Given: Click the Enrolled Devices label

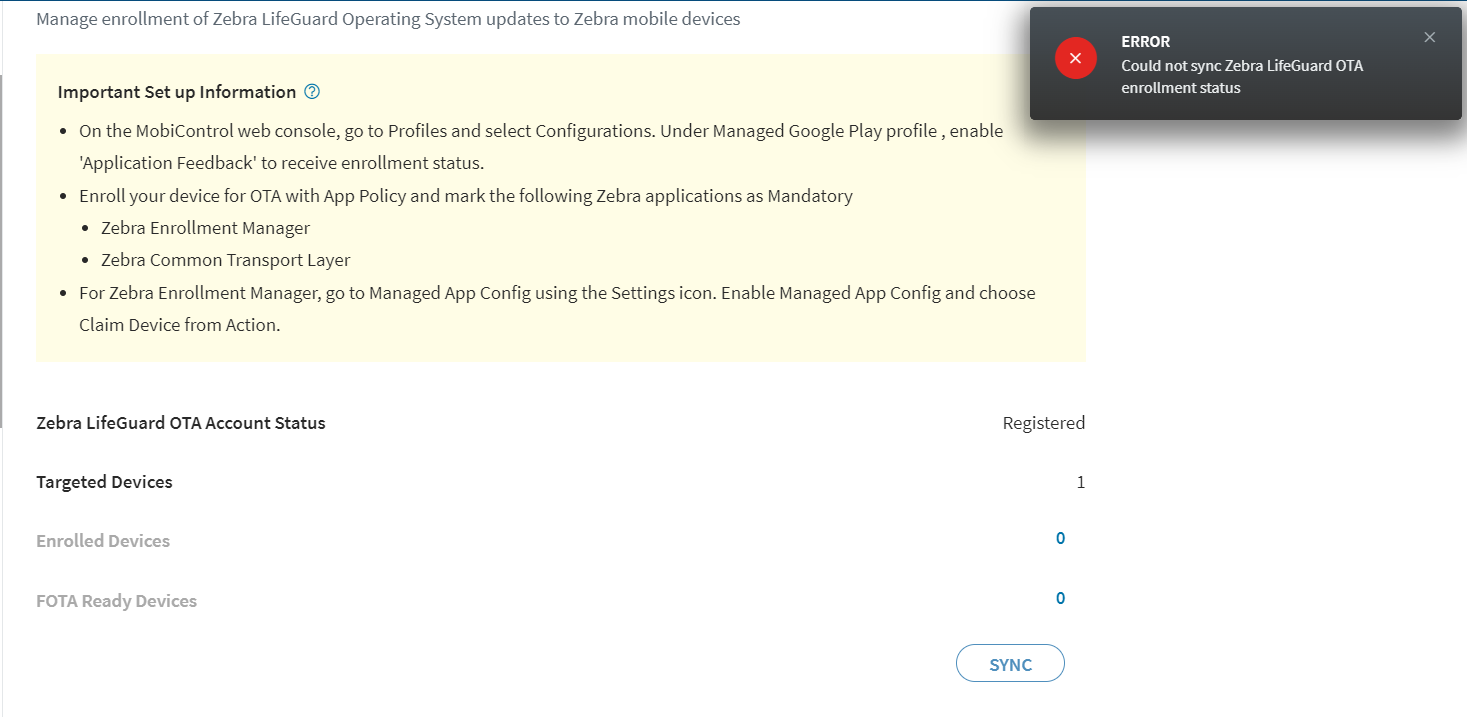Looking at the screenshot, I should pos(103,541).
